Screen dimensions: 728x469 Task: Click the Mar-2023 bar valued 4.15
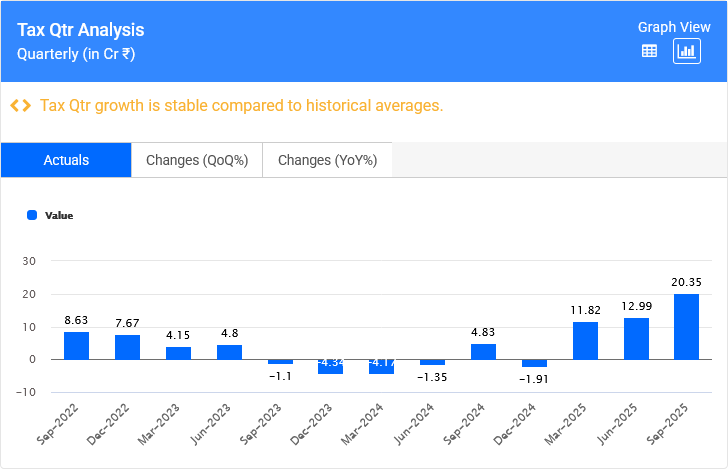pos(178,353)
